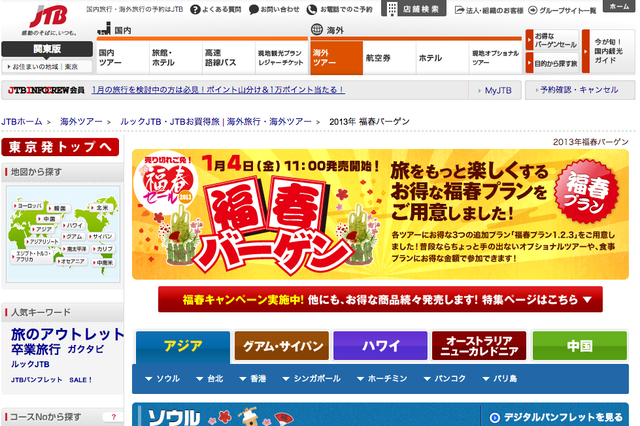Select 航空券 menu item
640x426 pixels.
coord(389,58)
